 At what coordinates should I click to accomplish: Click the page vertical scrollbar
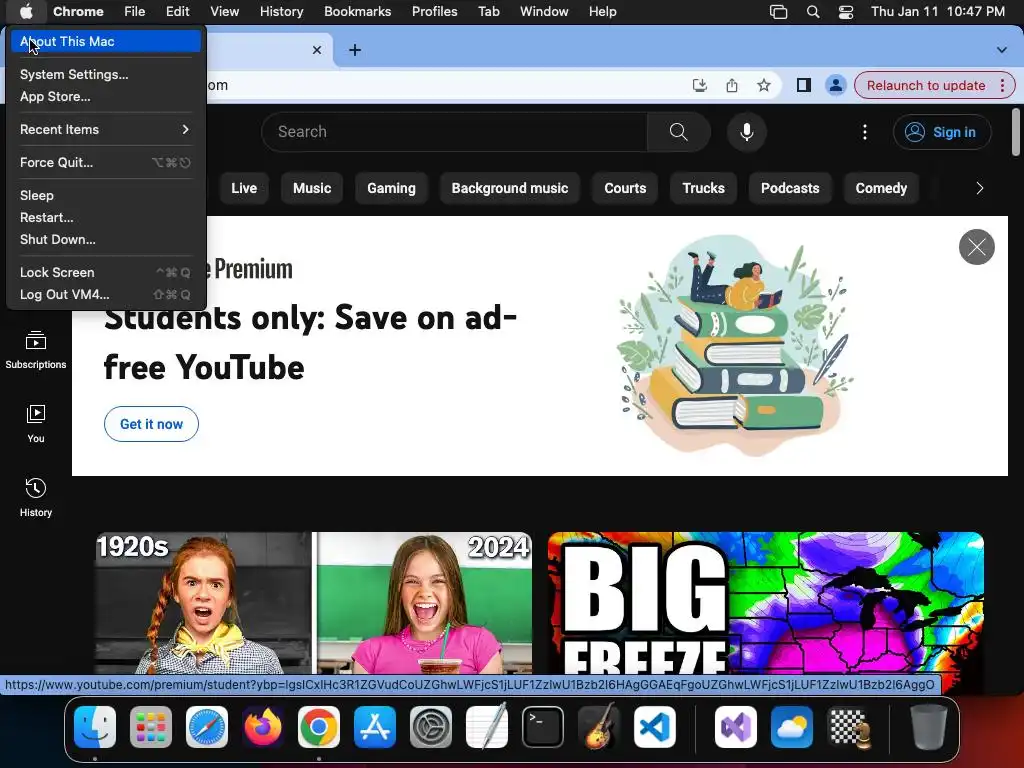pos(1016,132)
